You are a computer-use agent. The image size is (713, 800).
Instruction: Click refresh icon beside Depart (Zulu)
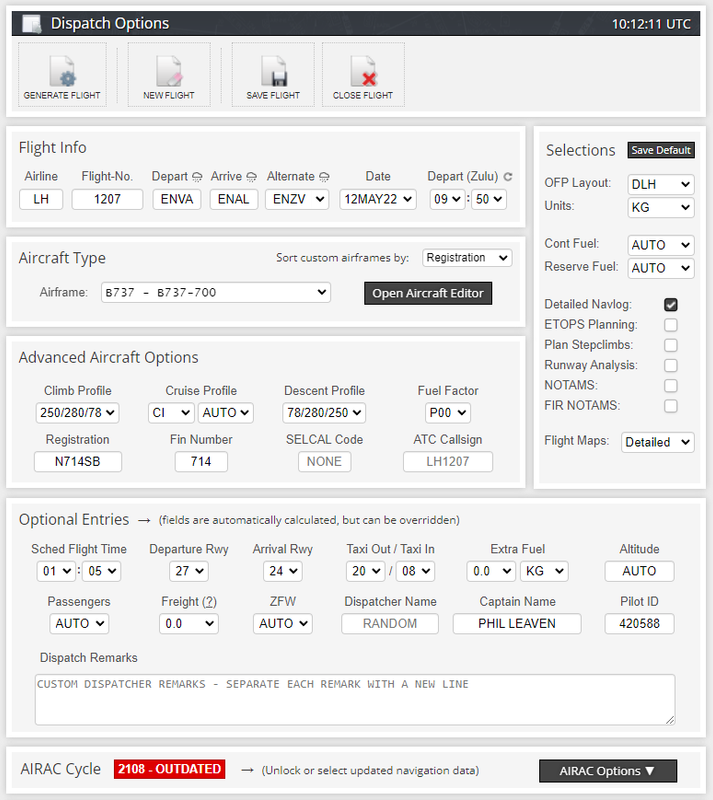coord(508,177)
